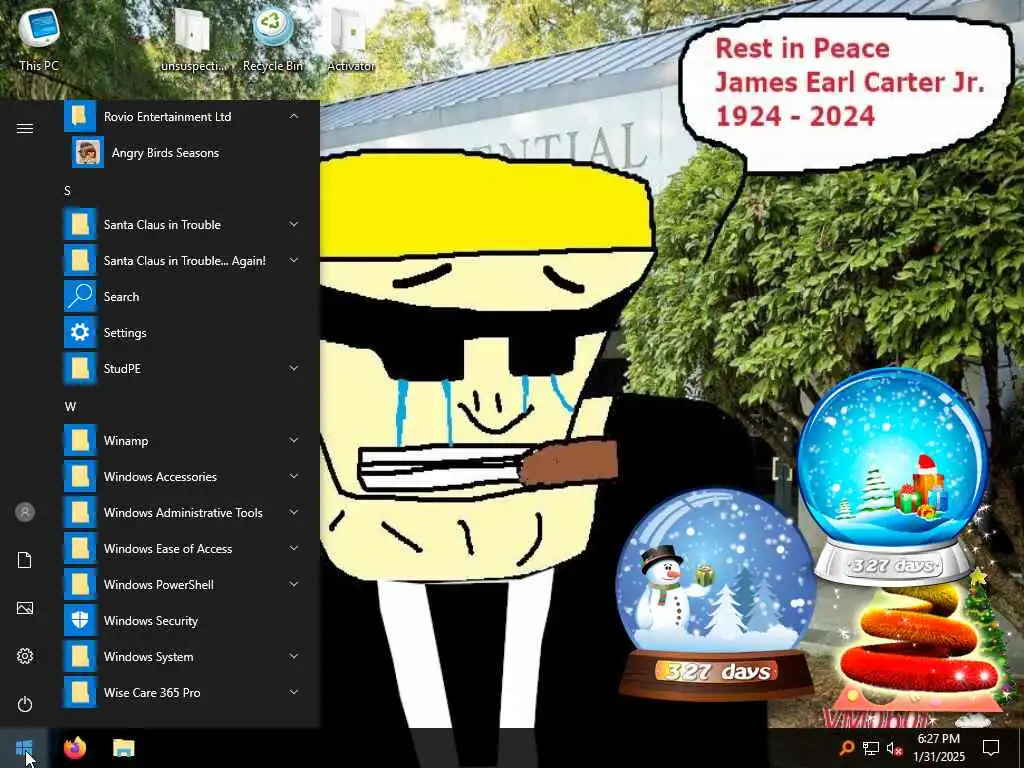Open Documents from the Start rail

(x=25, y=560)
